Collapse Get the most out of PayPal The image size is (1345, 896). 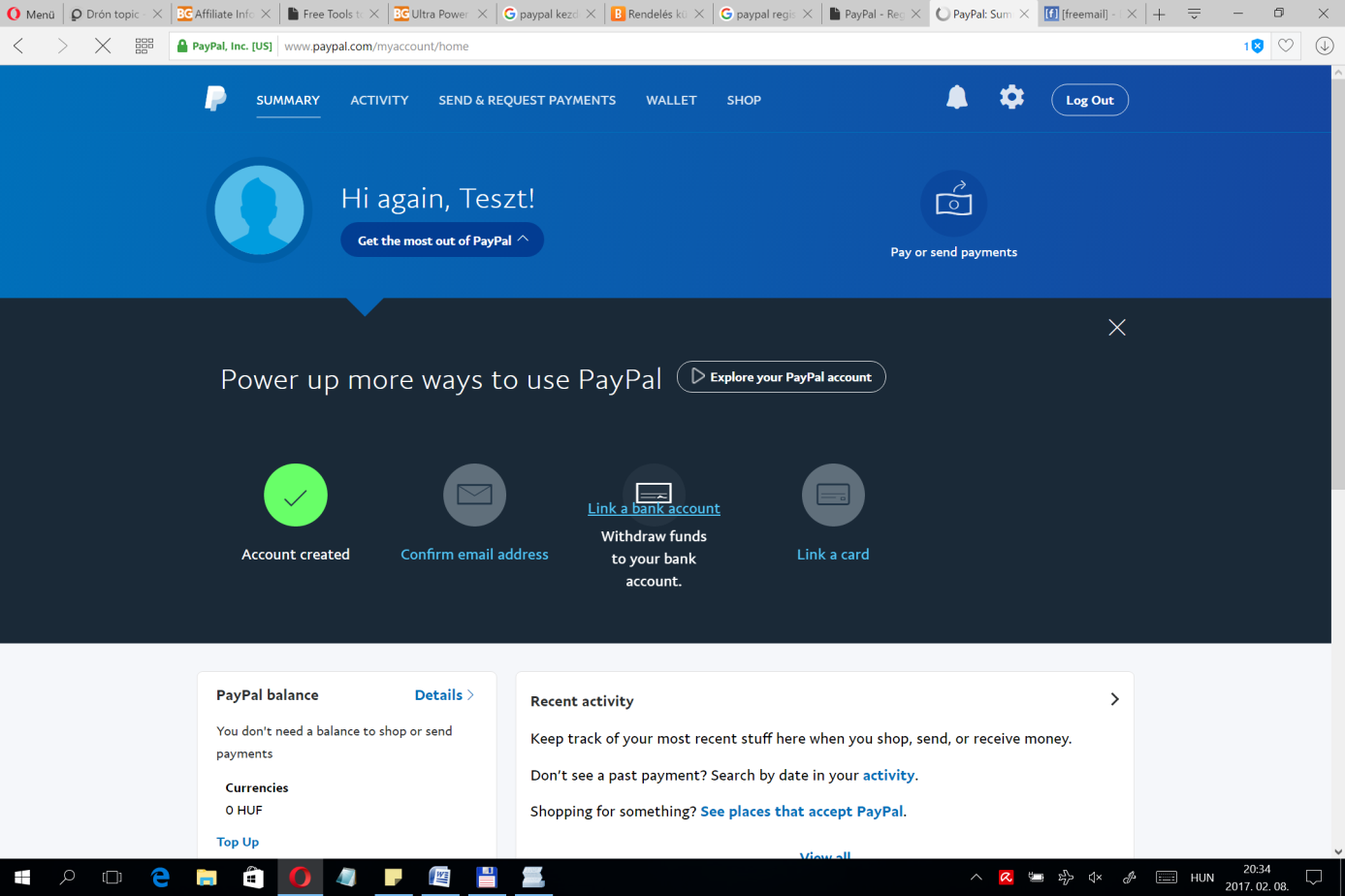coord(442,240)
